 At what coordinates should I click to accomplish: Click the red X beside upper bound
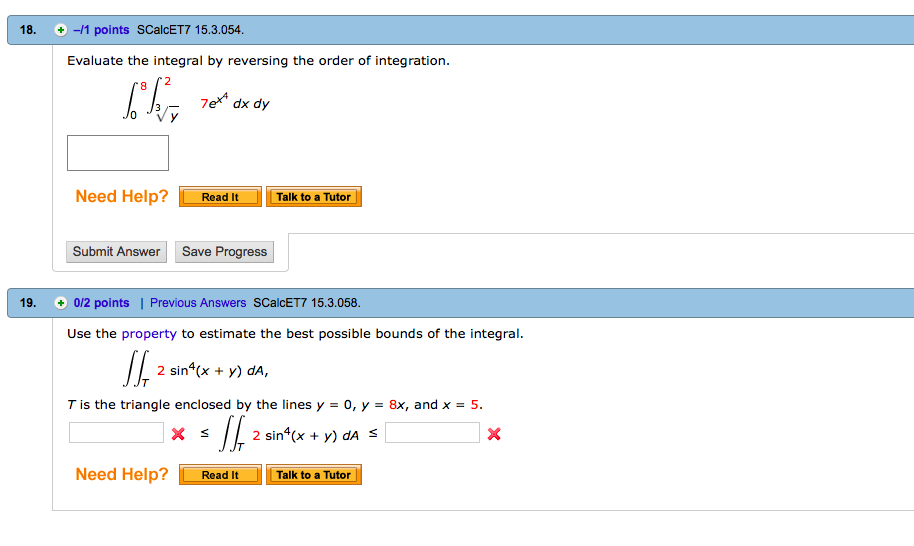pos(494,434)
